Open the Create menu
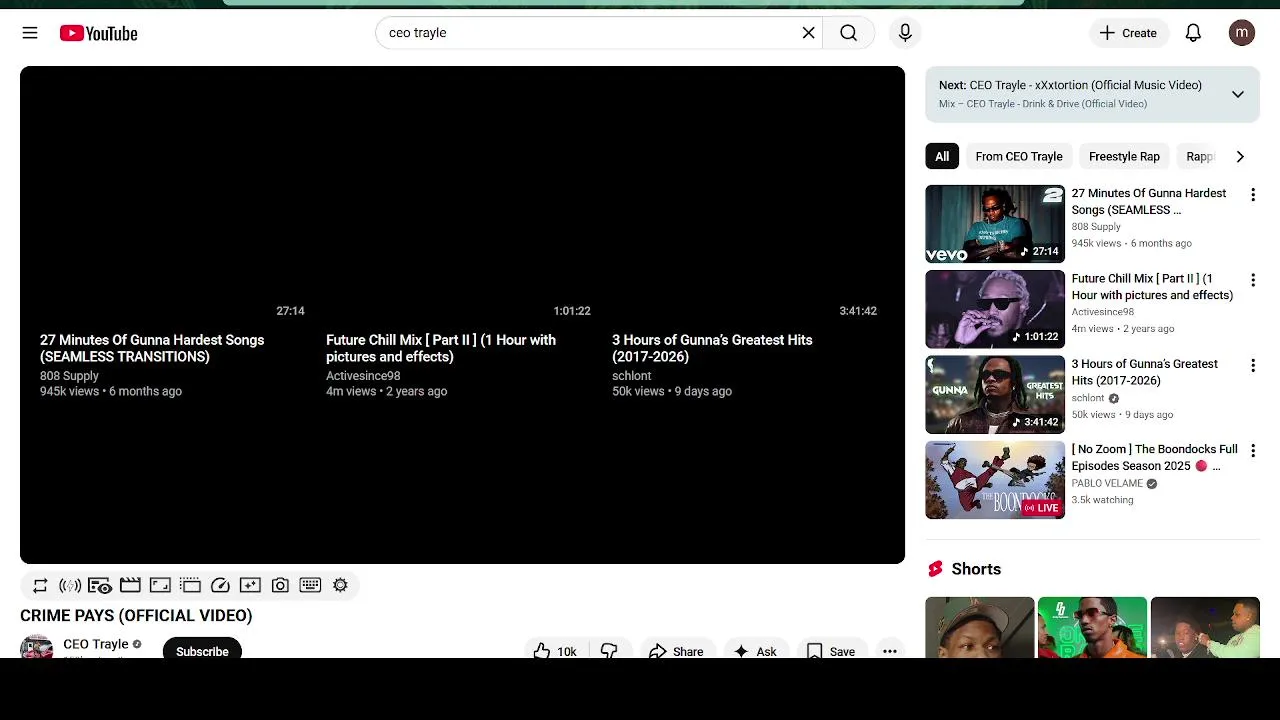The image size is (1280, 720). coord(1128,33)
